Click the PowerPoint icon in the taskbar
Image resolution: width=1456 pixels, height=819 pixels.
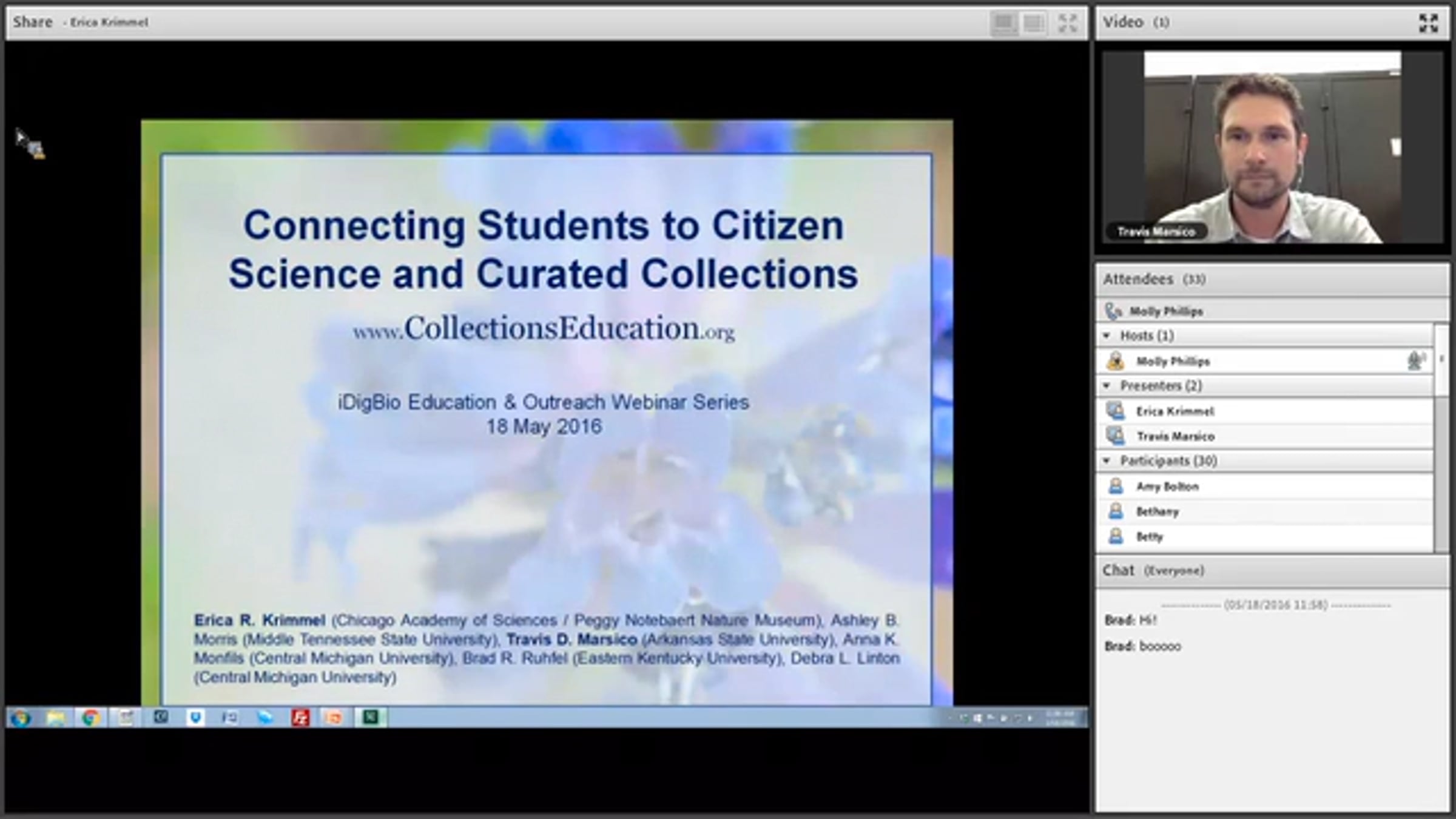pos(334,718)
